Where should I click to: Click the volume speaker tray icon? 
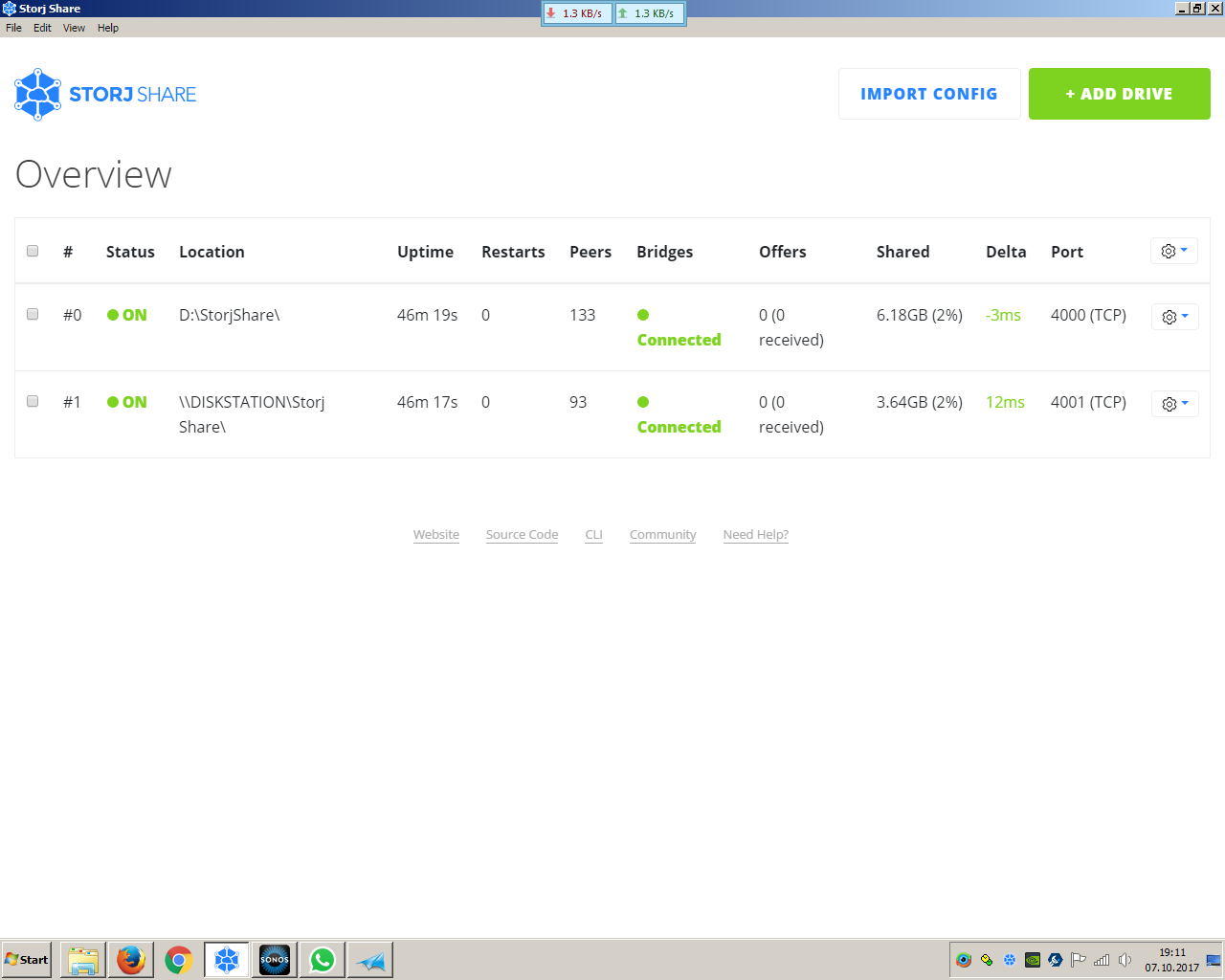1125,960
